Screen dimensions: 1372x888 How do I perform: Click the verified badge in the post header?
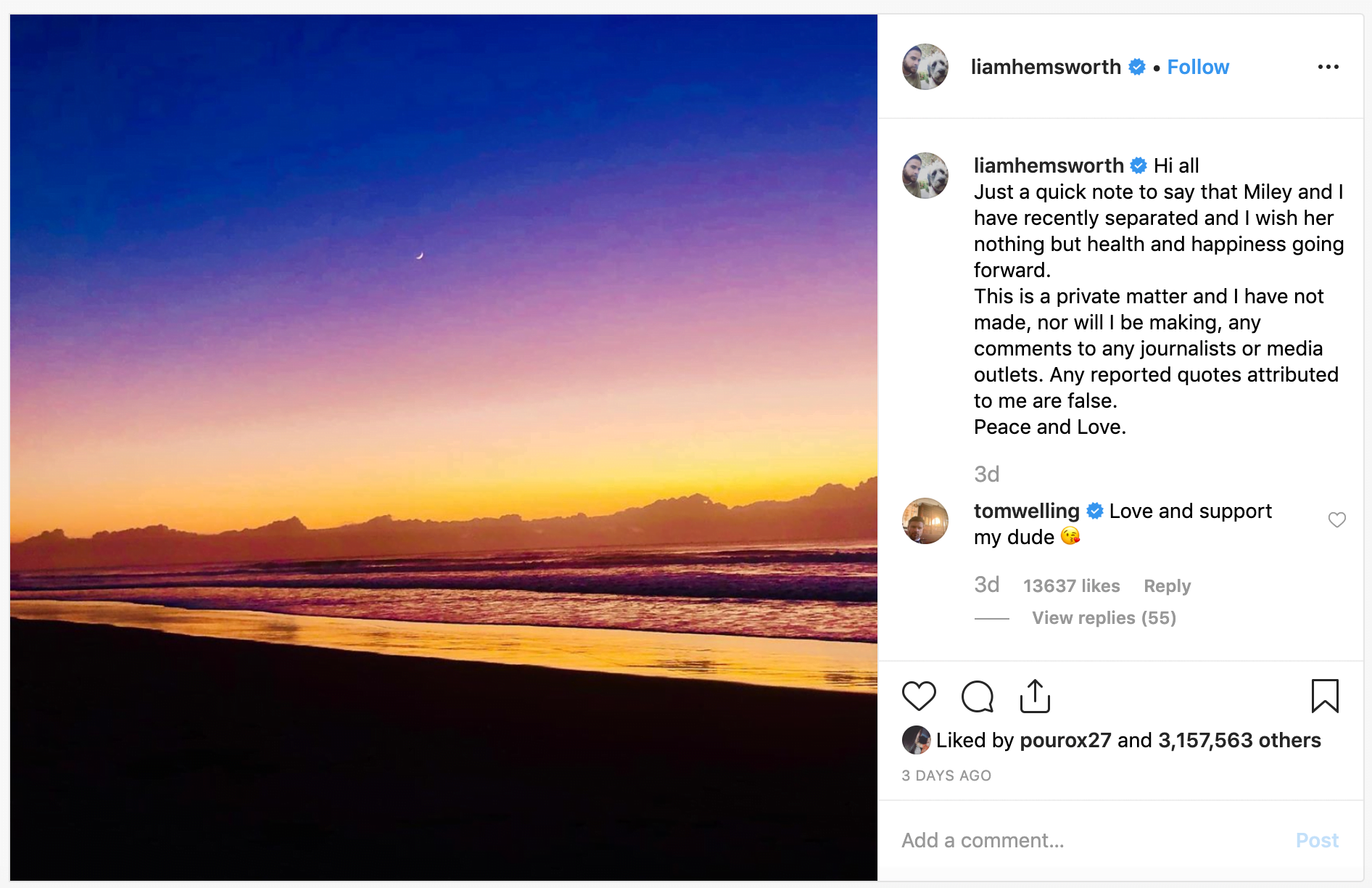point(1137,67)
